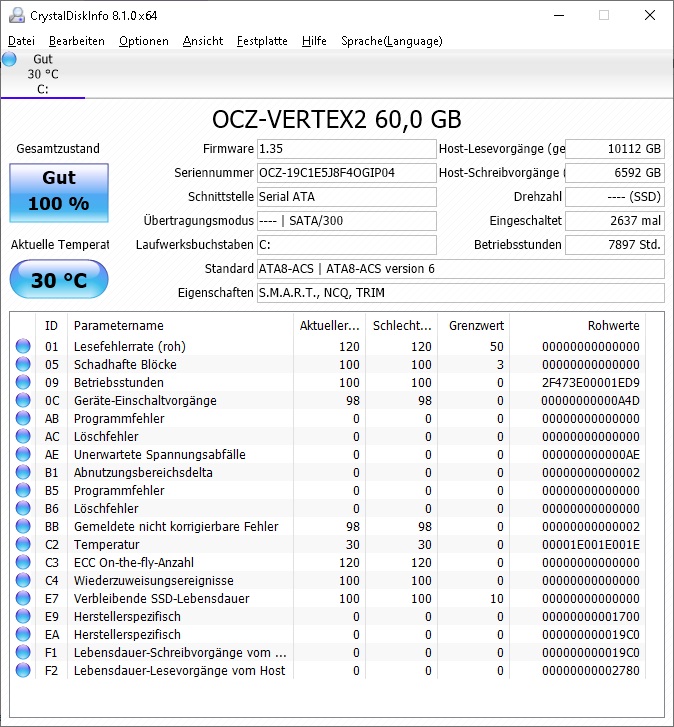The image size is (674, 727).
Task: Minimize the CrystalDiskInfo window
Action: (x=560, y=15)
